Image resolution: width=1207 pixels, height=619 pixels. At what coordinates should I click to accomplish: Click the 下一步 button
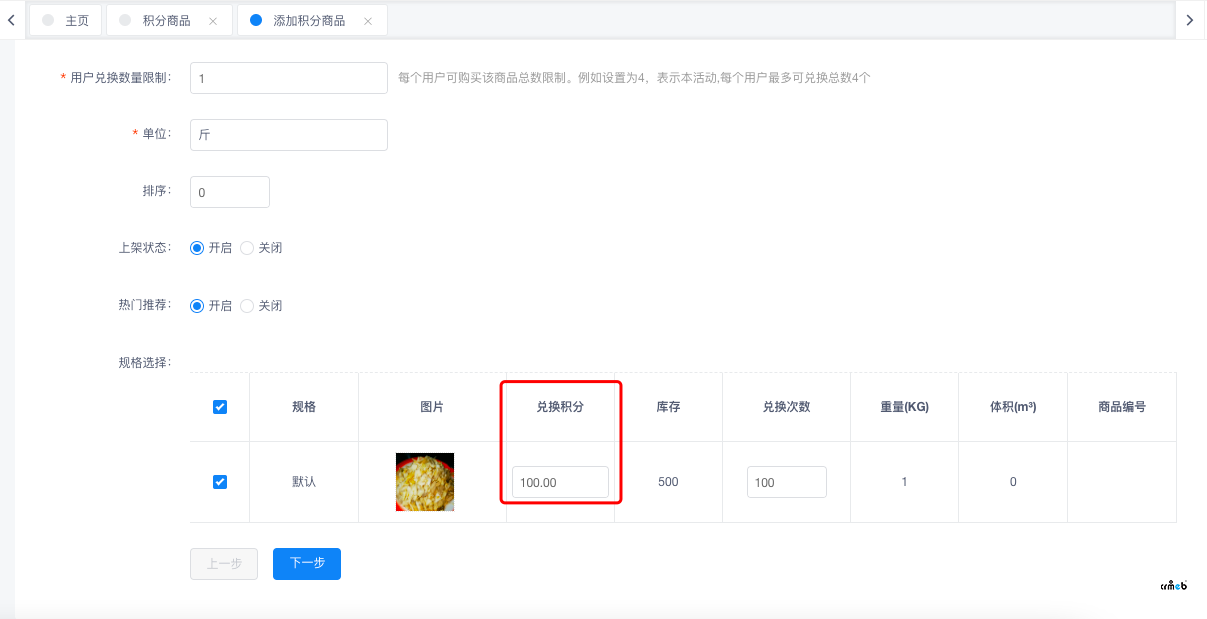tap(307, 564)
